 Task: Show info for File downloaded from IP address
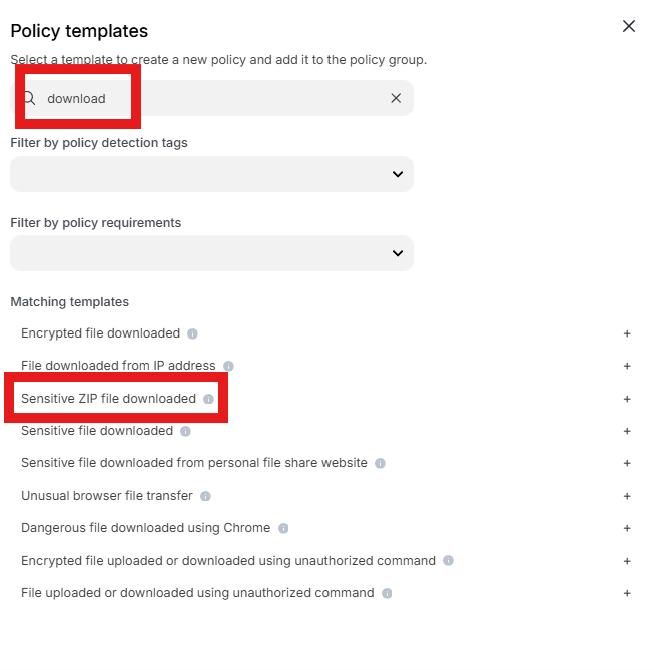pyautogui.click(x=228, y=366)
